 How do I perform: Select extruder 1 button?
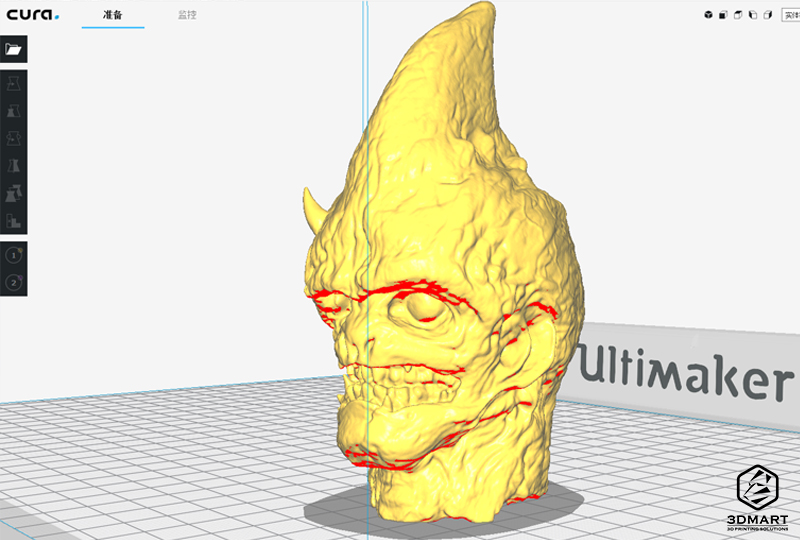tap(14, 256)
